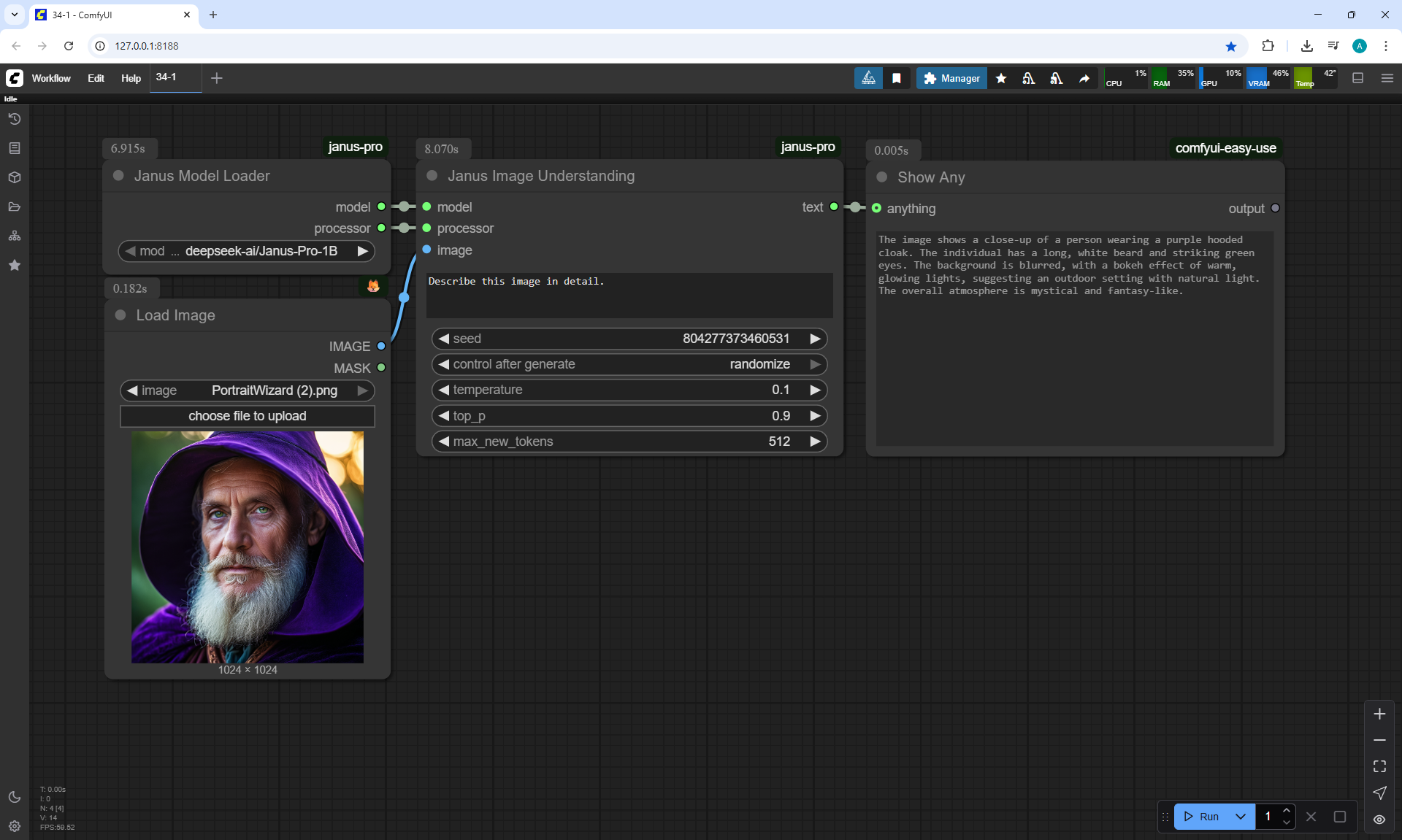This screenshot has height=840, width=1402.
Task: Open the Edit menu
Action: (x=96, y=78)
